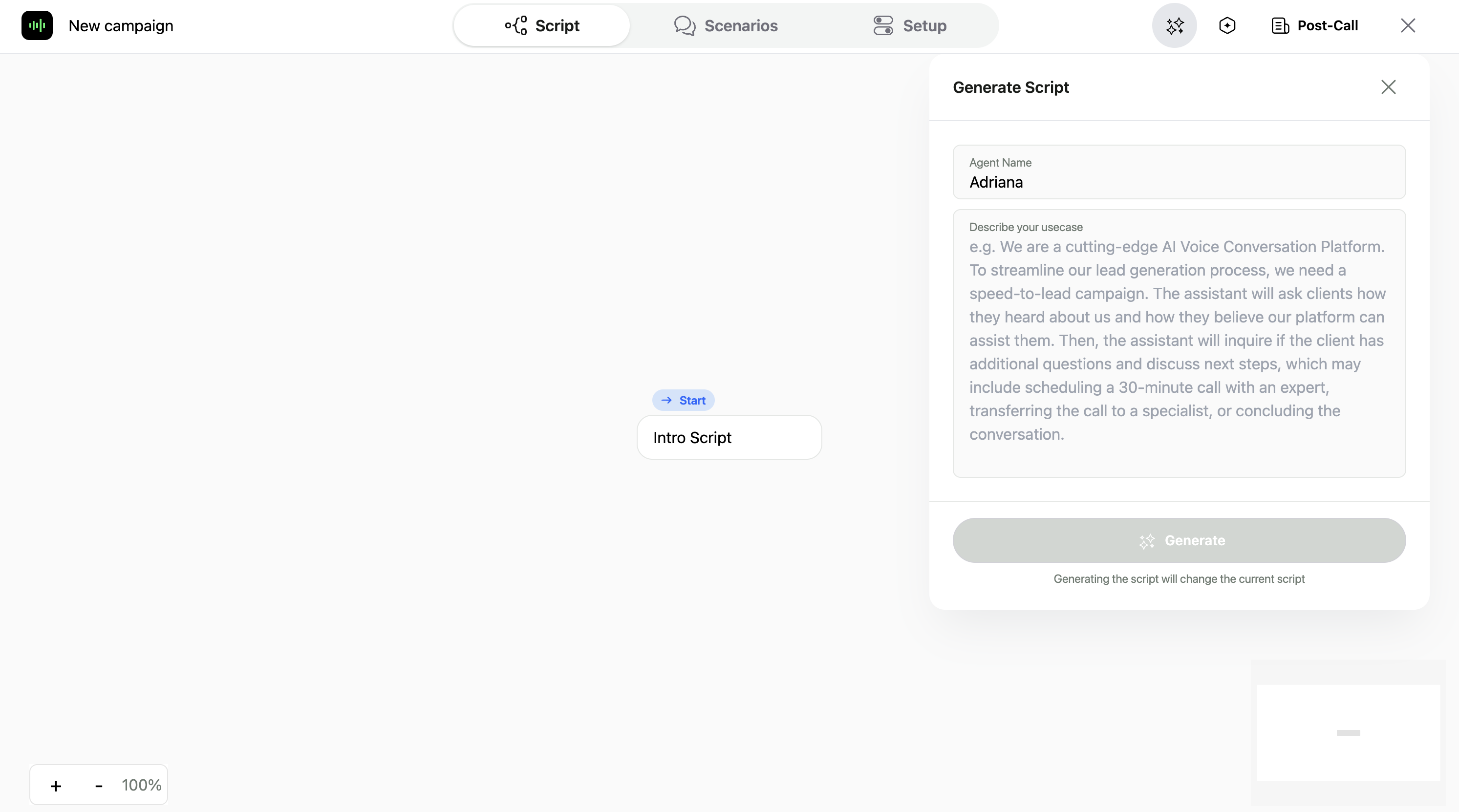Click the minimap canvas preview
The image size is (1459, 812).
click(x=1348, y=733)
